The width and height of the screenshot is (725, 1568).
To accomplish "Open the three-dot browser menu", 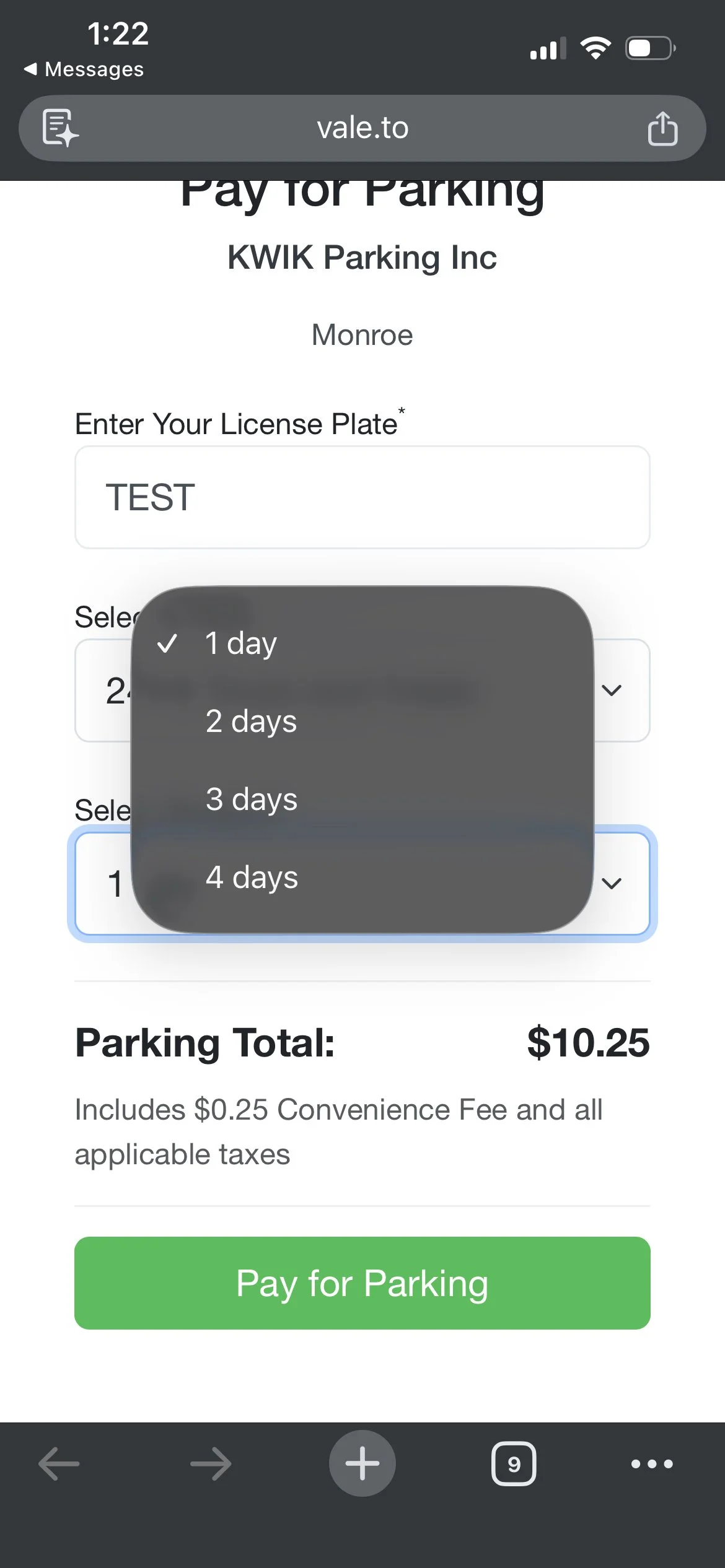I will point(651,1463).
